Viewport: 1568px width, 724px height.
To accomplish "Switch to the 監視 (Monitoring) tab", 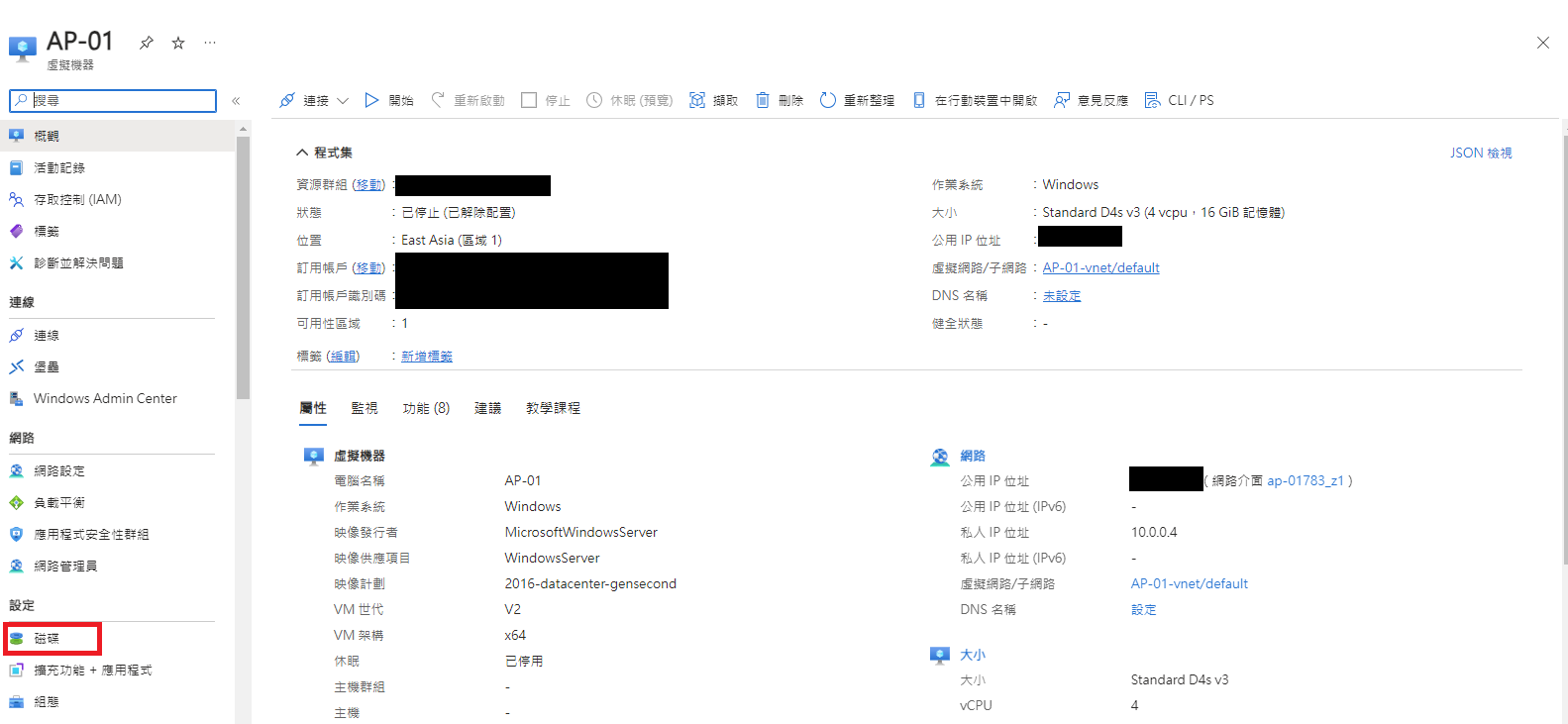I will 365,408.
